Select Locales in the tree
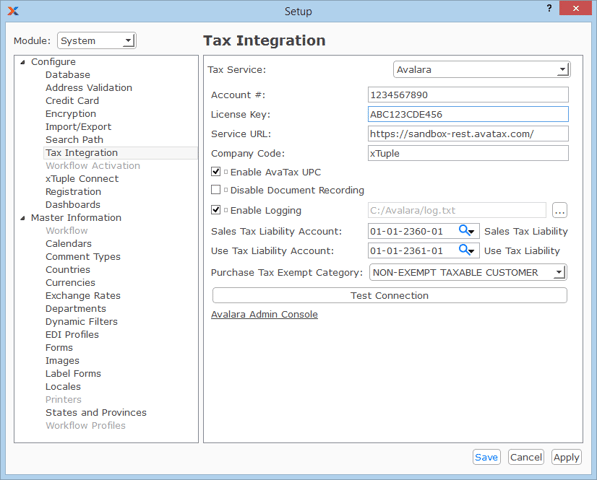This screenshot has width=597, height=480. [x=63, y=386]
